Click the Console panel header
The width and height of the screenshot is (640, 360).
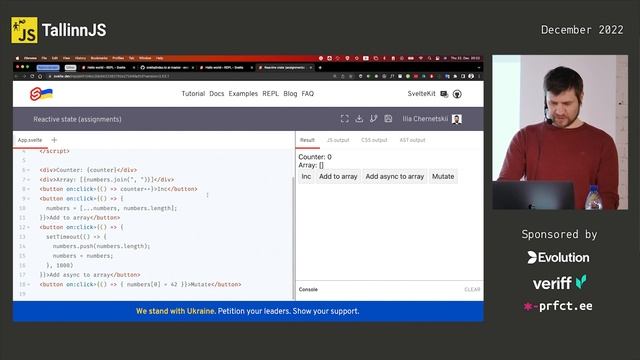308,289
